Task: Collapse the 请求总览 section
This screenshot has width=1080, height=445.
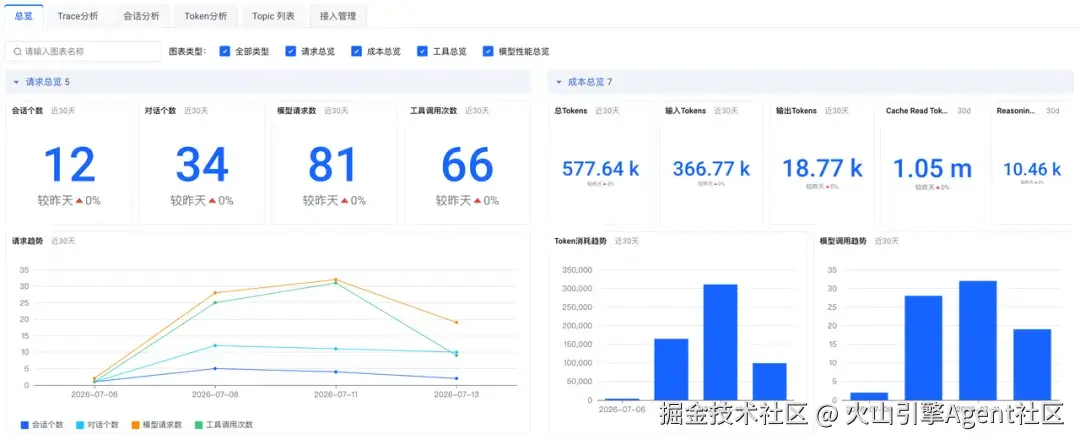Action: 16,82
